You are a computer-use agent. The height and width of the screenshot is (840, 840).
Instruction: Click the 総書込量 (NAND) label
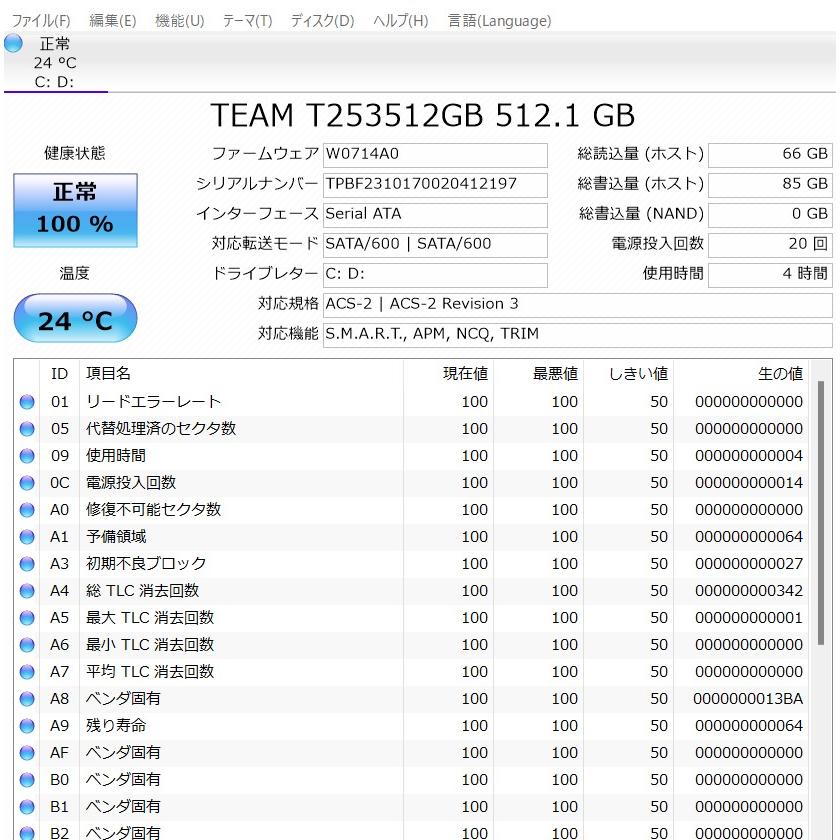[x=641, y=214]
